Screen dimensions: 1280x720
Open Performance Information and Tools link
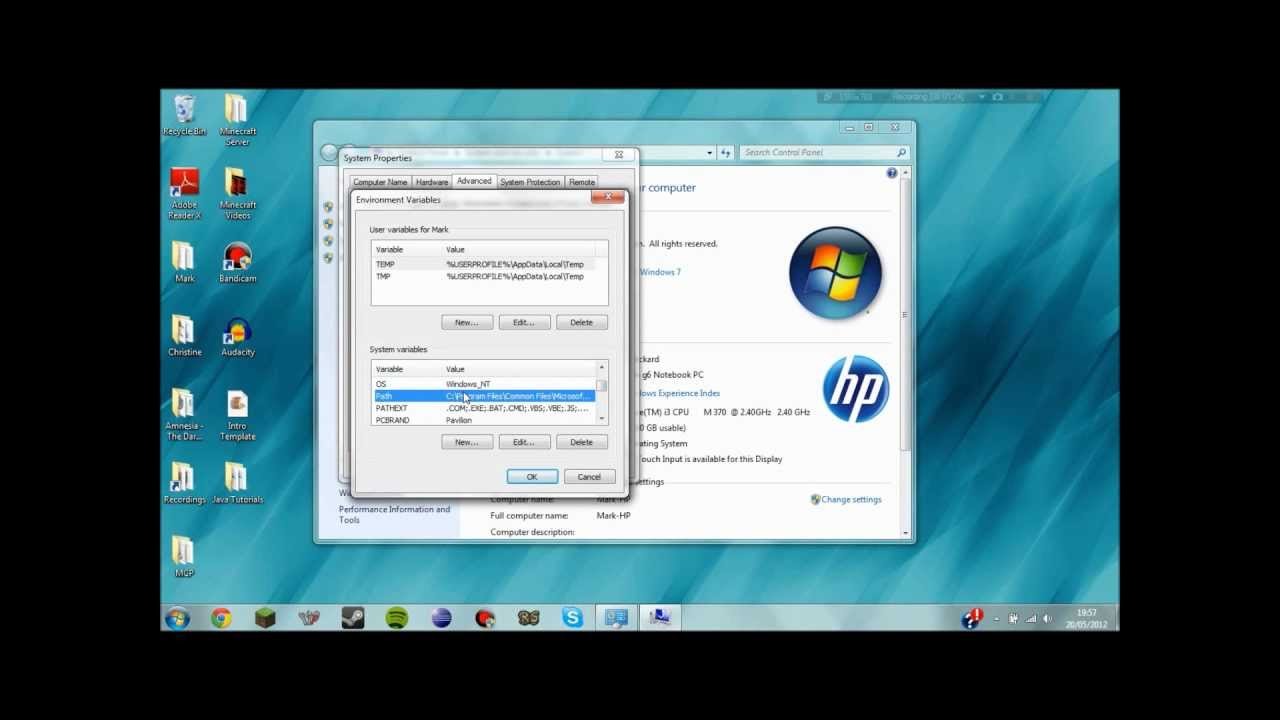394,514
